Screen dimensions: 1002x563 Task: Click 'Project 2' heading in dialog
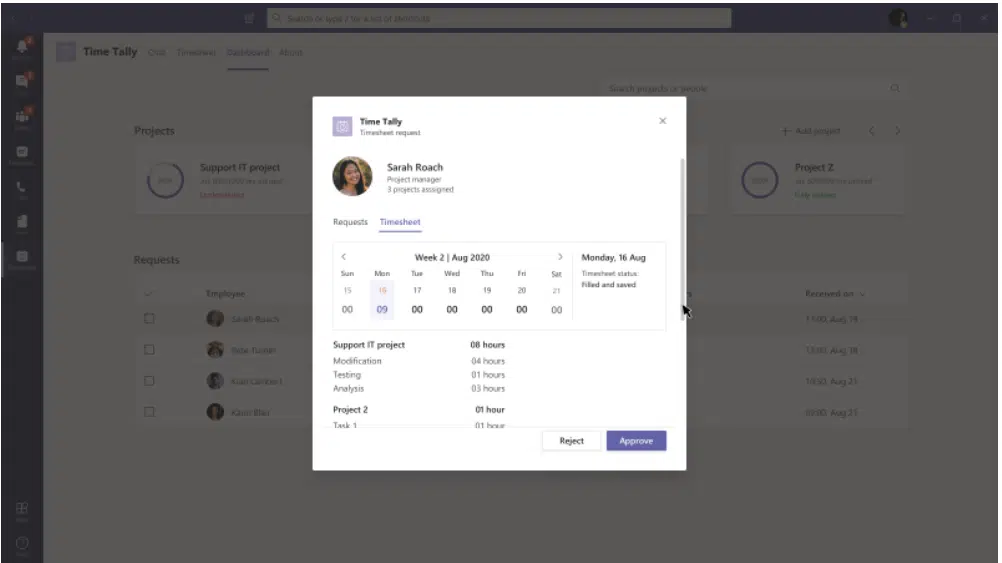click(x=350, y=410)
